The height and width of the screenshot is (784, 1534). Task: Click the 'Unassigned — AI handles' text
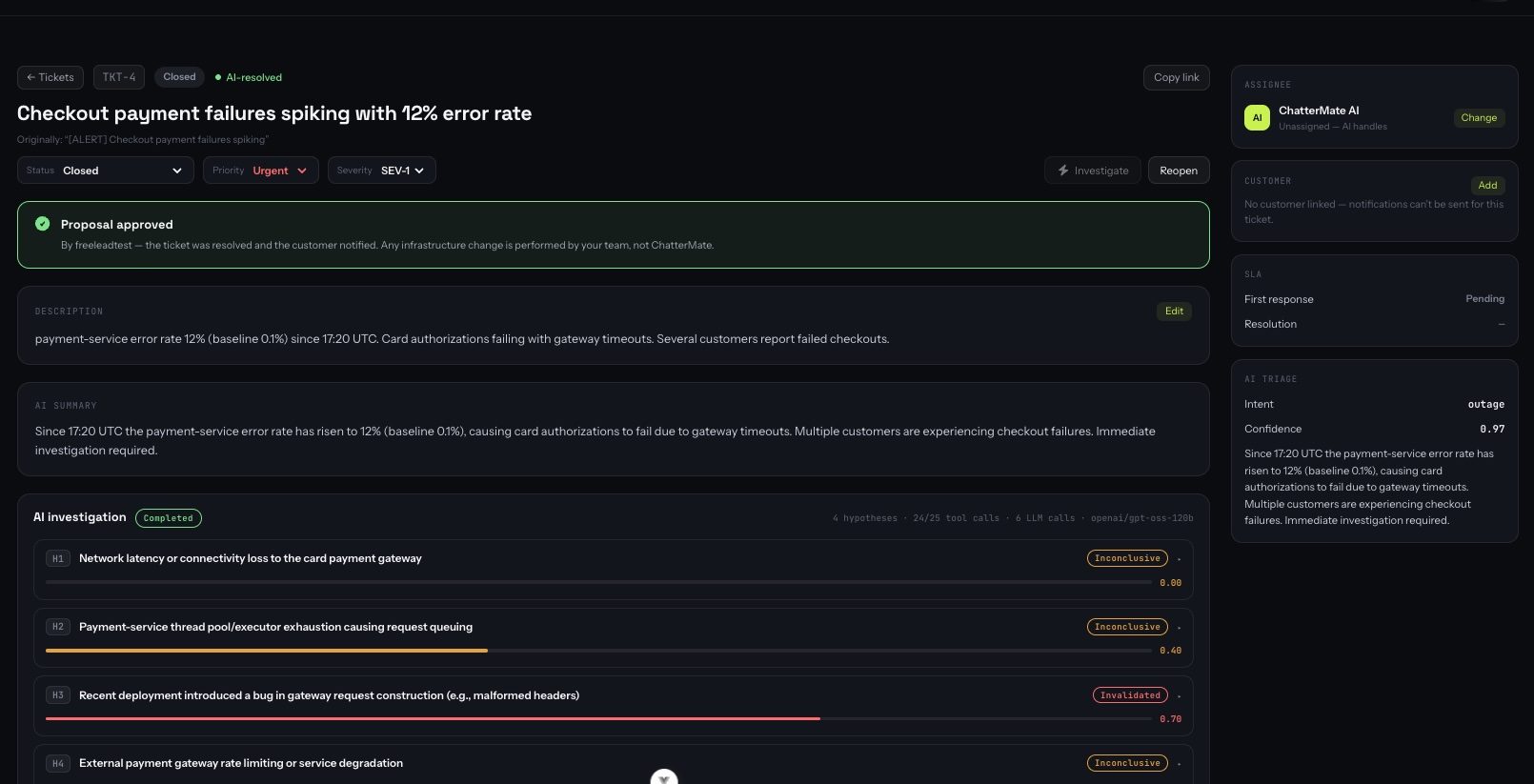(x=1332, y=127)
